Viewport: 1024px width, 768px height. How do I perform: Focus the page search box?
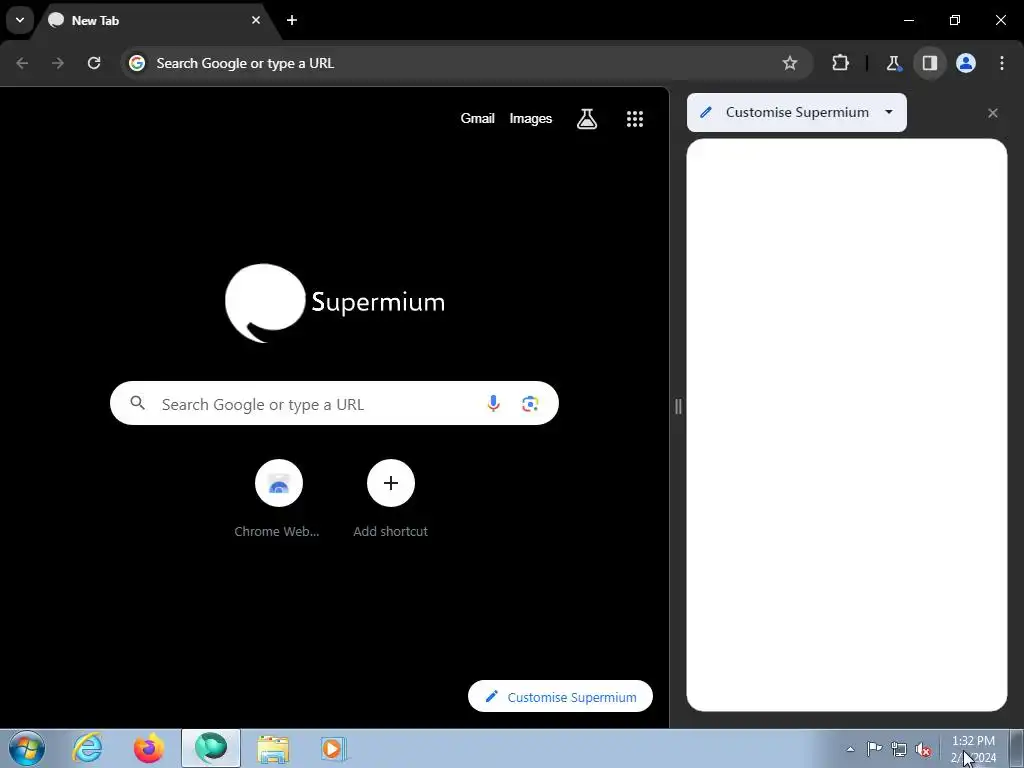click(x=334, y=403)
